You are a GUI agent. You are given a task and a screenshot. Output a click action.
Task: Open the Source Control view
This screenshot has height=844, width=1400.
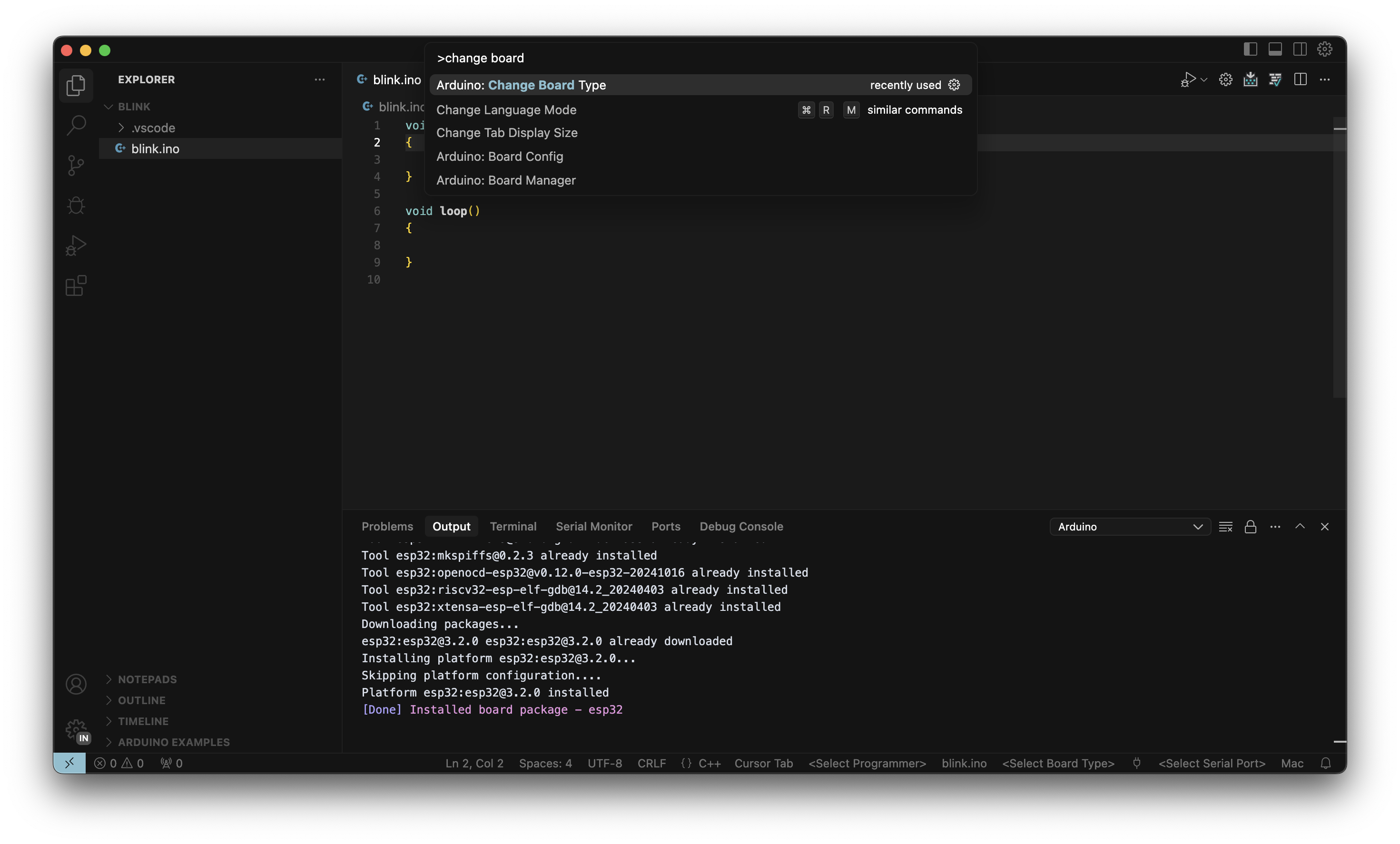click(76, 165)
